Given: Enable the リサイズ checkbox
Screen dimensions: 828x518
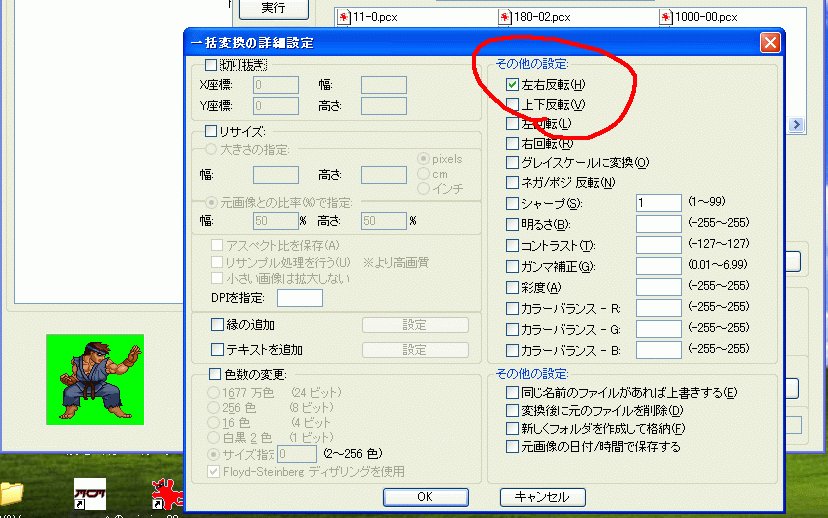Looking at the screenshot, I should pyautogui.click(x=211, y=130).
